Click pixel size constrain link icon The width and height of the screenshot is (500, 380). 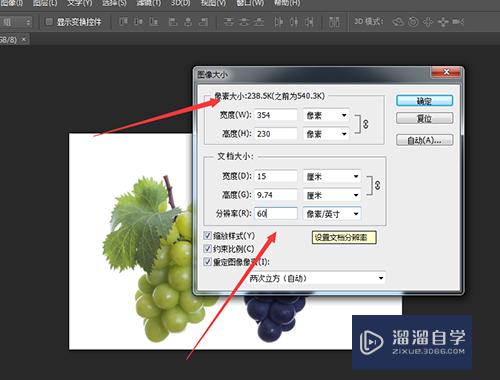pyautogui.click(x=366, y=124)
